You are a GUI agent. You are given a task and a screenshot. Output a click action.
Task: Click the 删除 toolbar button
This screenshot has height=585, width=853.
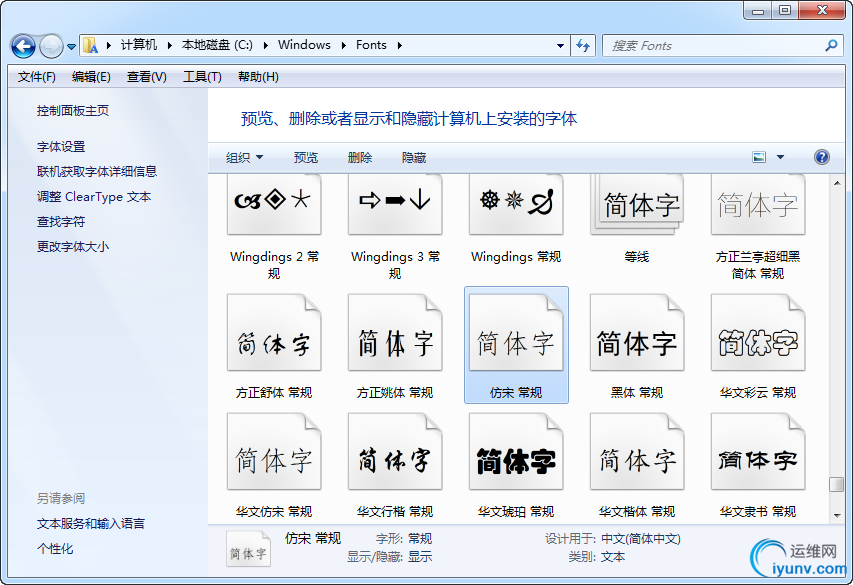(x=360, y=158)
